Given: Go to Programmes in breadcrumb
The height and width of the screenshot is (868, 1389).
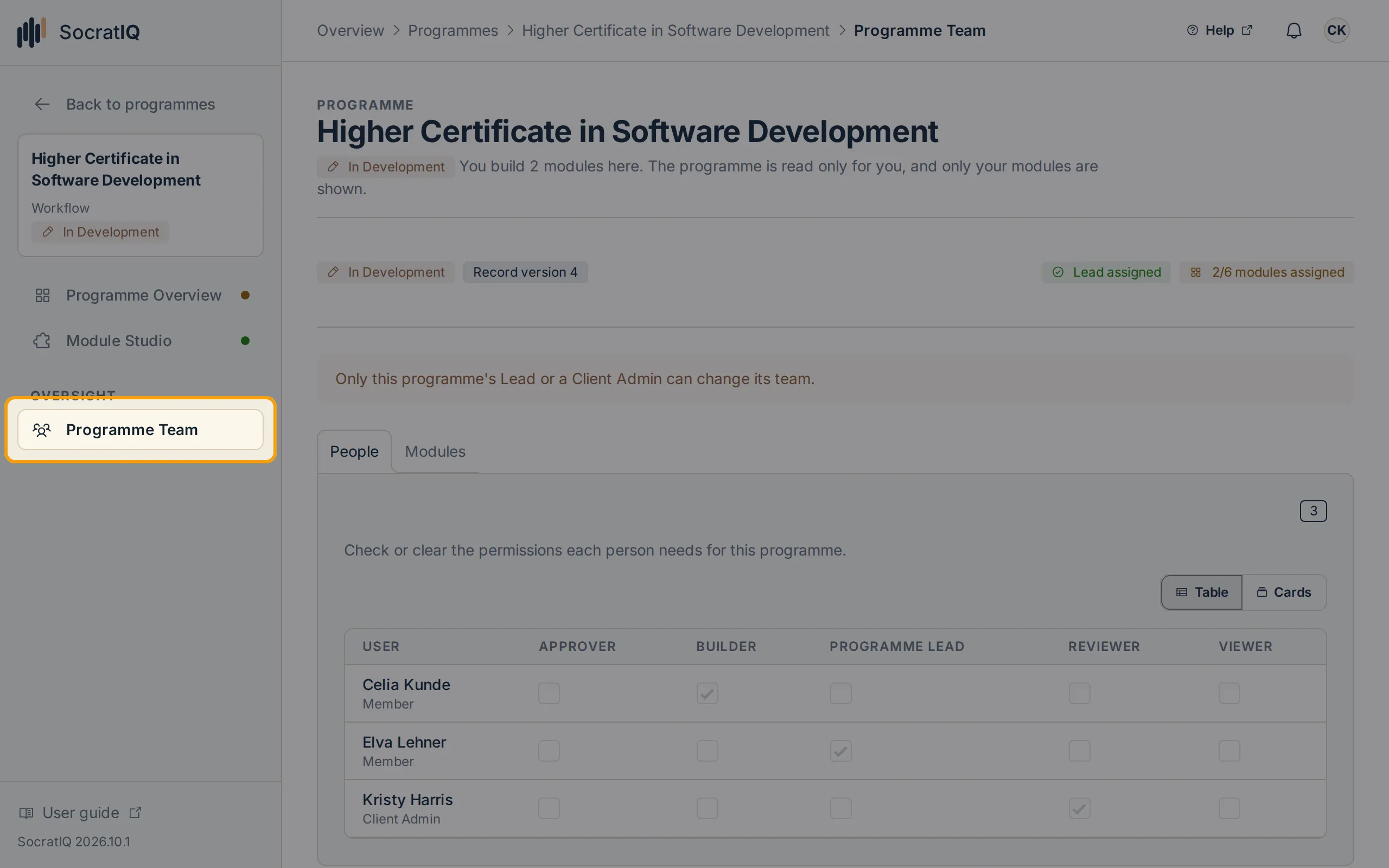Looking at the screenshot, I should 453,30.
